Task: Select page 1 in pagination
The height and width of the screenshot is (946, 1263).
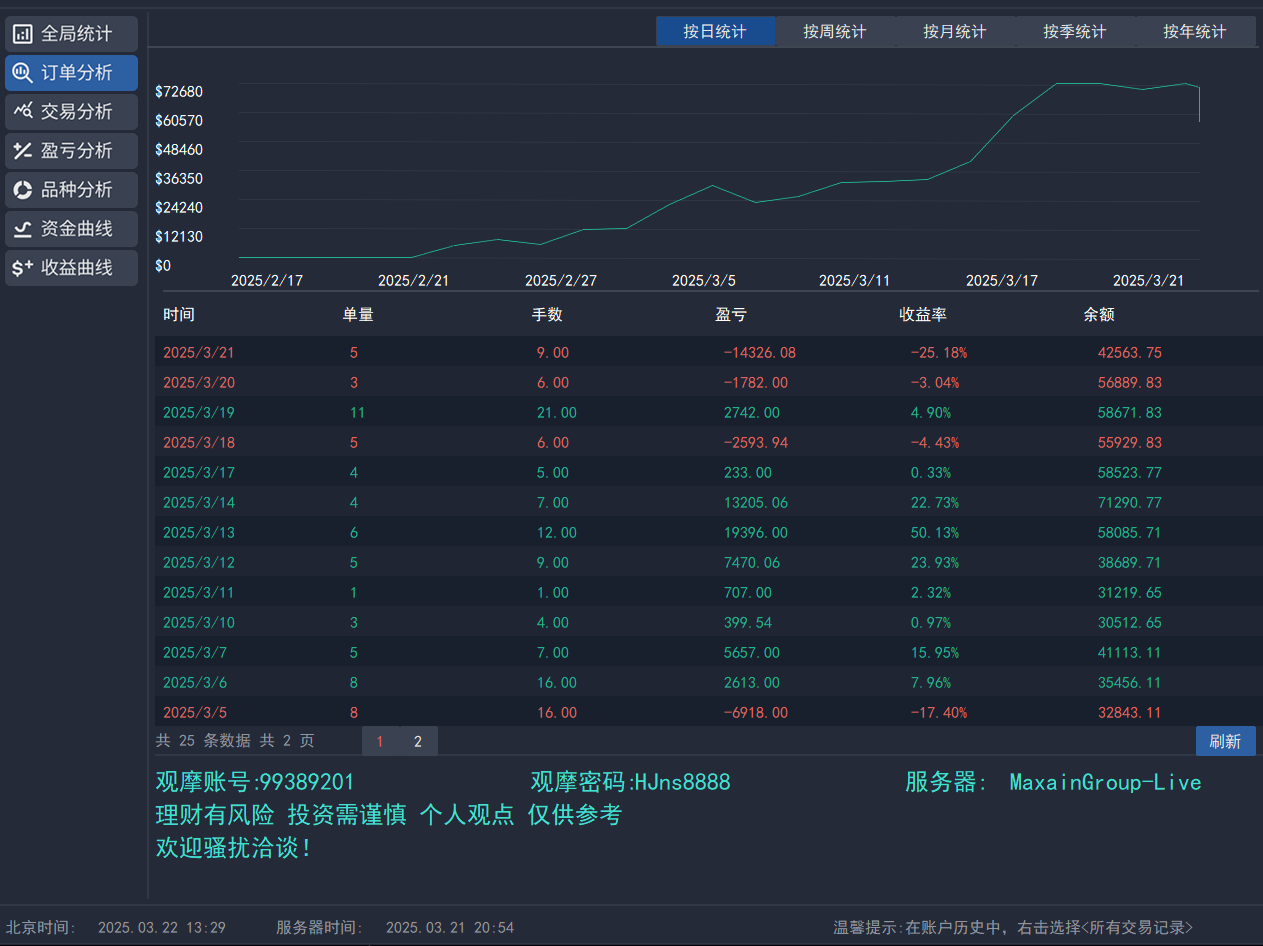Action: tap(380, 741)
